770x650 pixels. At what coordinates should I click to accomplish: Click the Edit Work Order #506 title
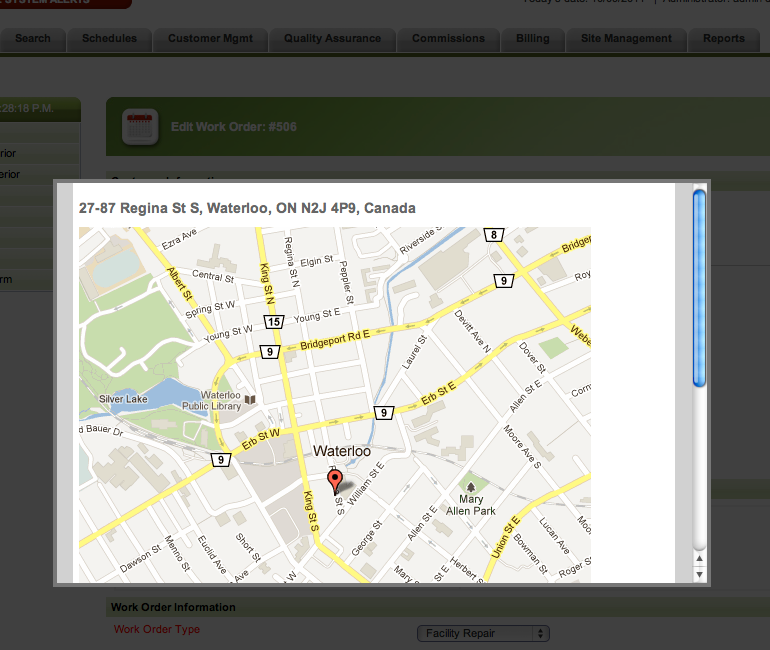(x=234, y=127)
